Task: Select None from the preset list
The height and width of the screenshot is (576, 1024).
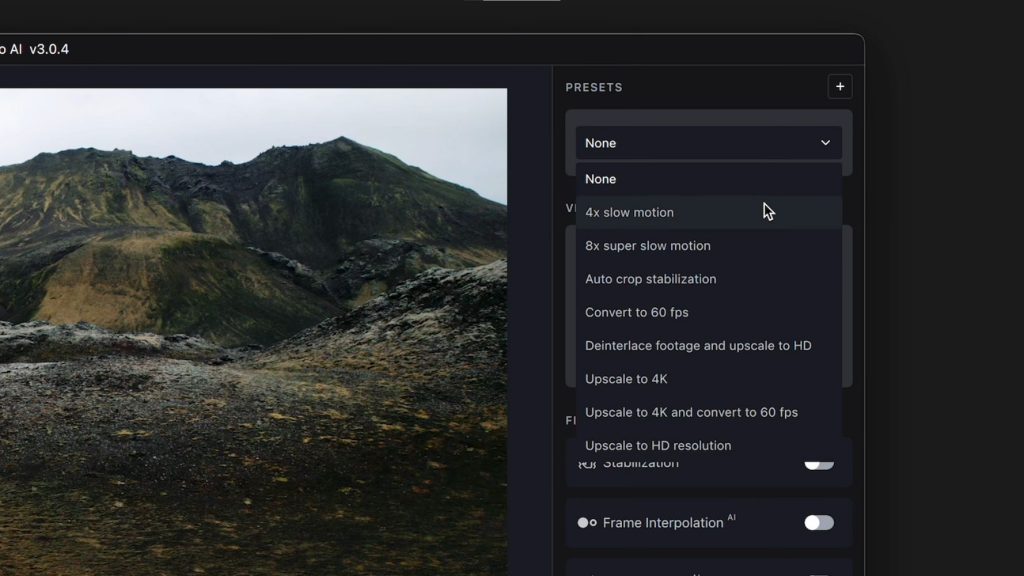Action: [x=709, y=179]
